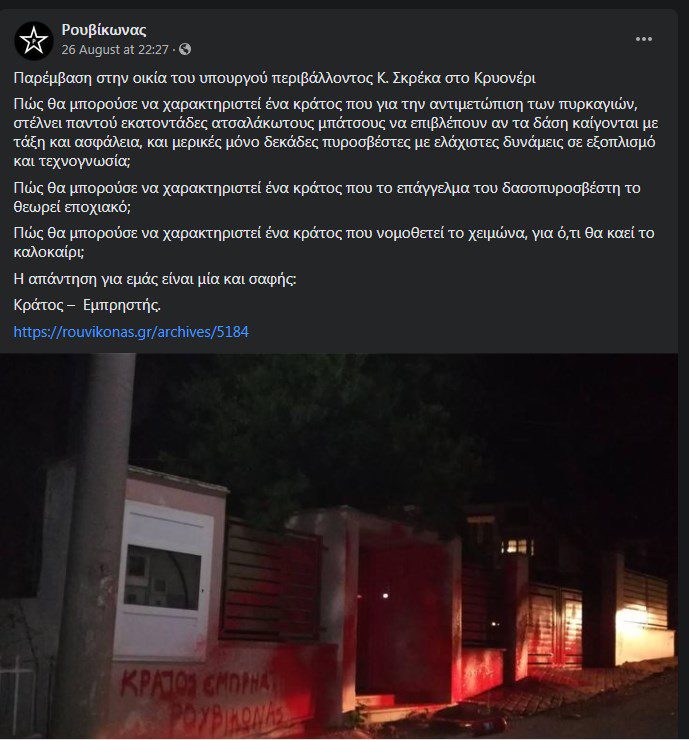The height and width of the screenshot is (740, 689).
Task: Click the paragraph mentioning δασοπυροσβέστη
Action: (x=327, y=197)
